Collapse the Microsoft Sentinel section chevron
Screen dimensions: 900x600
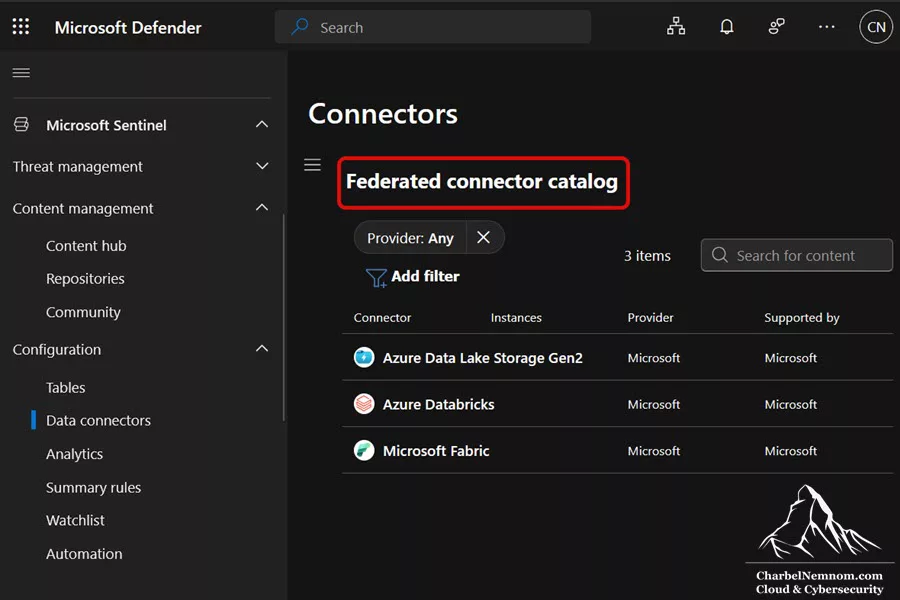pyautogui.click(x=262, y=124)
